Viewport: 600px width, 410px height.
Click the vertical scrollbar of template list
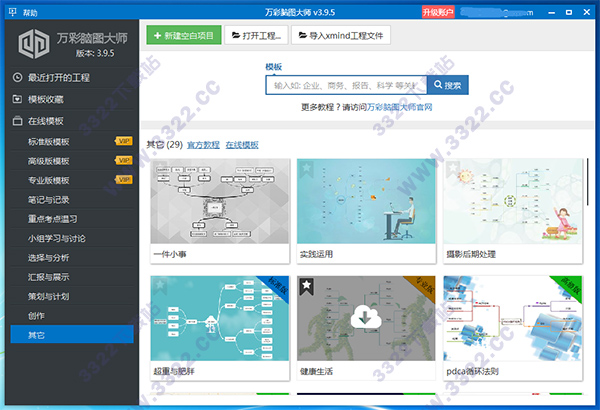coord(588,183)
